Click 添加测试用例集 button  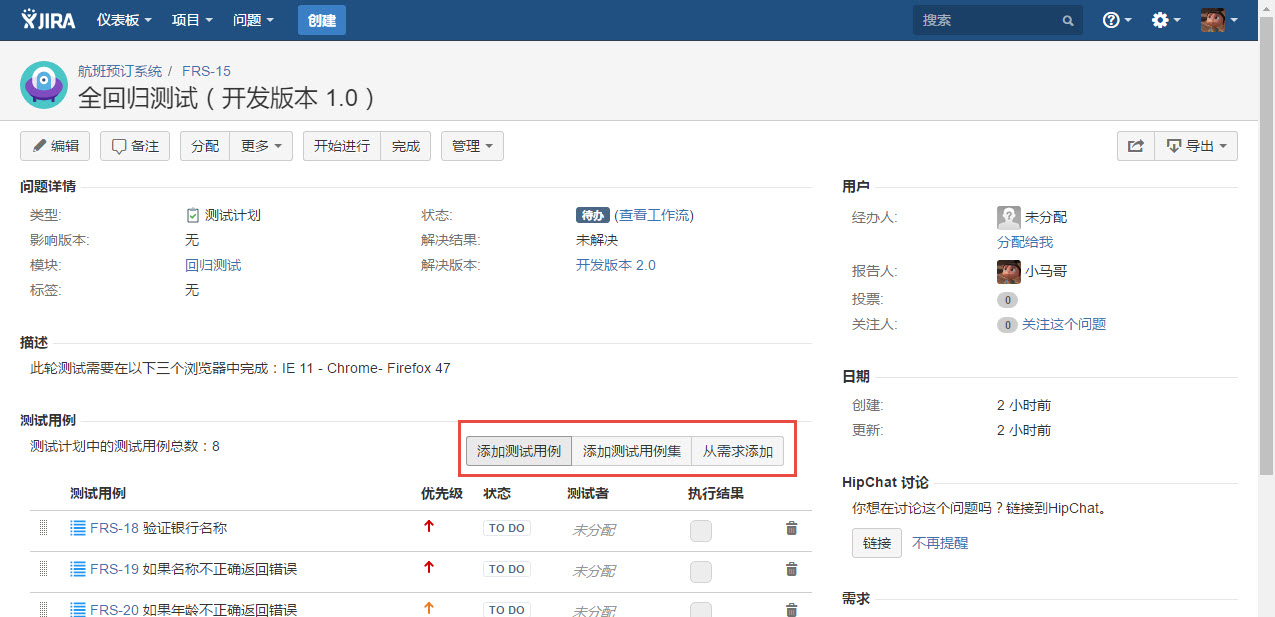(632, 451)
